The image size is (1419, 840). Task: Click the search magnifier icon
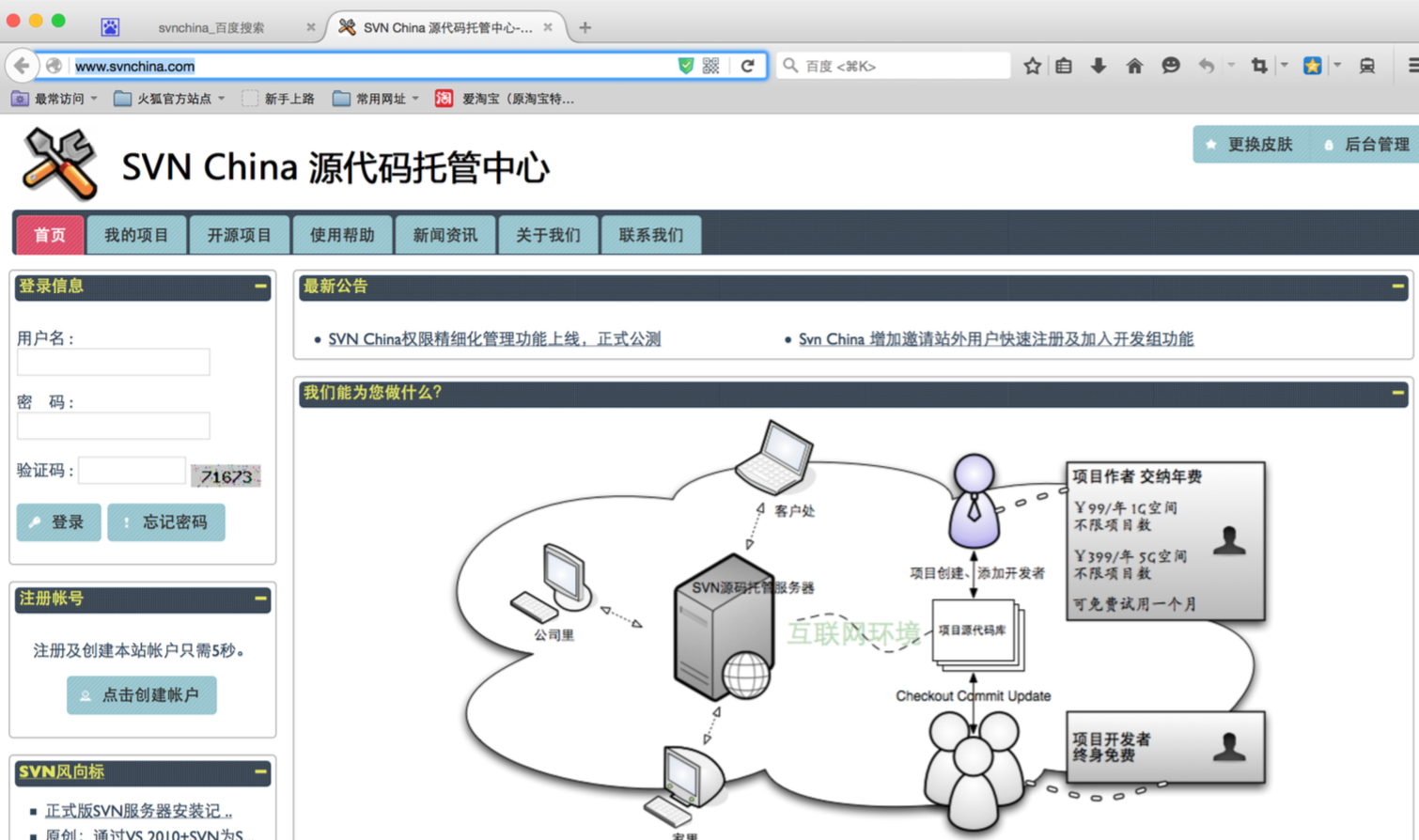790,66
